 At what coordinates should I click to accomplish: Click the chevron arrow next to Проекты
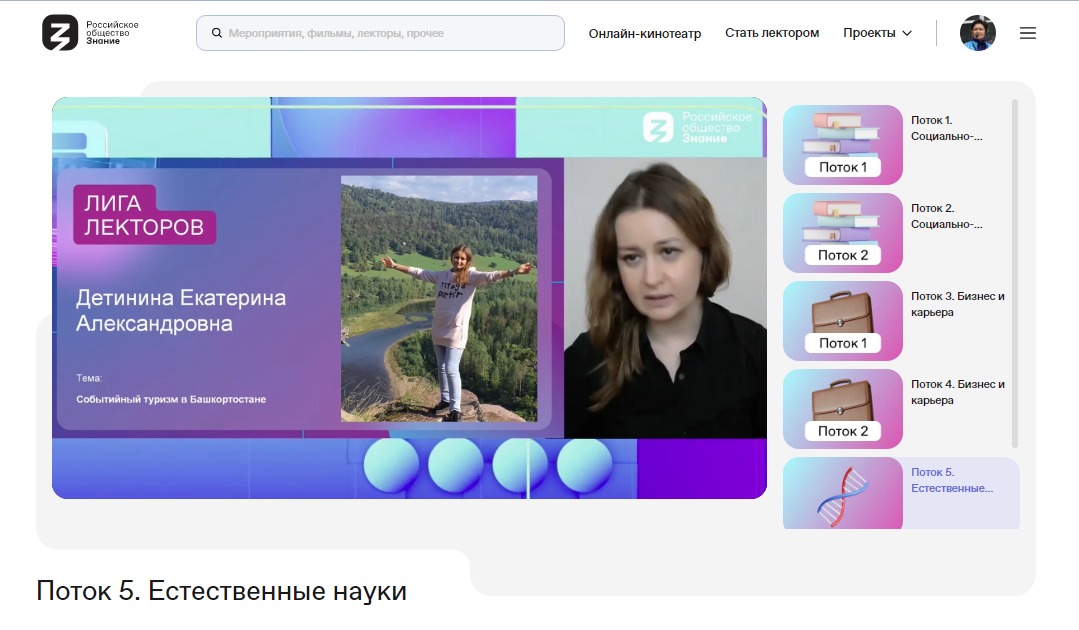(907, 33)
